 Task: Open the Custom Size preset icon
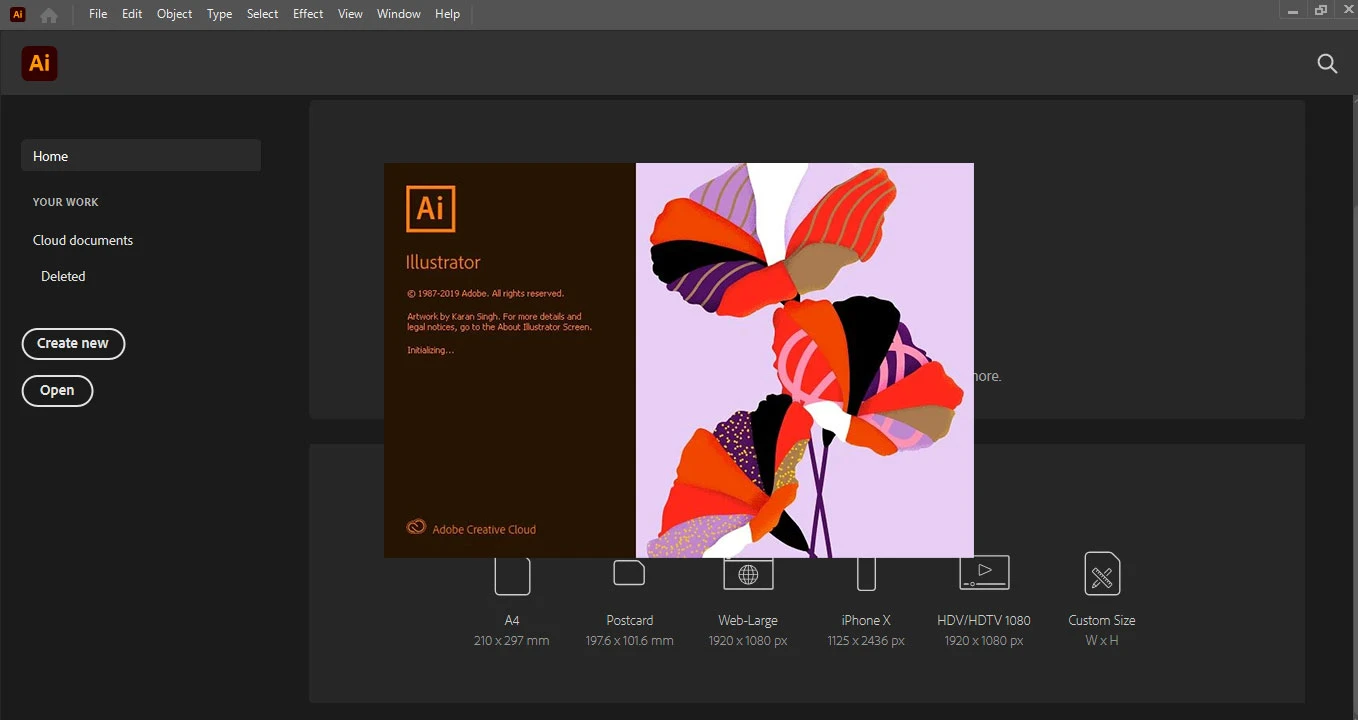click(x=1101, y=574)
